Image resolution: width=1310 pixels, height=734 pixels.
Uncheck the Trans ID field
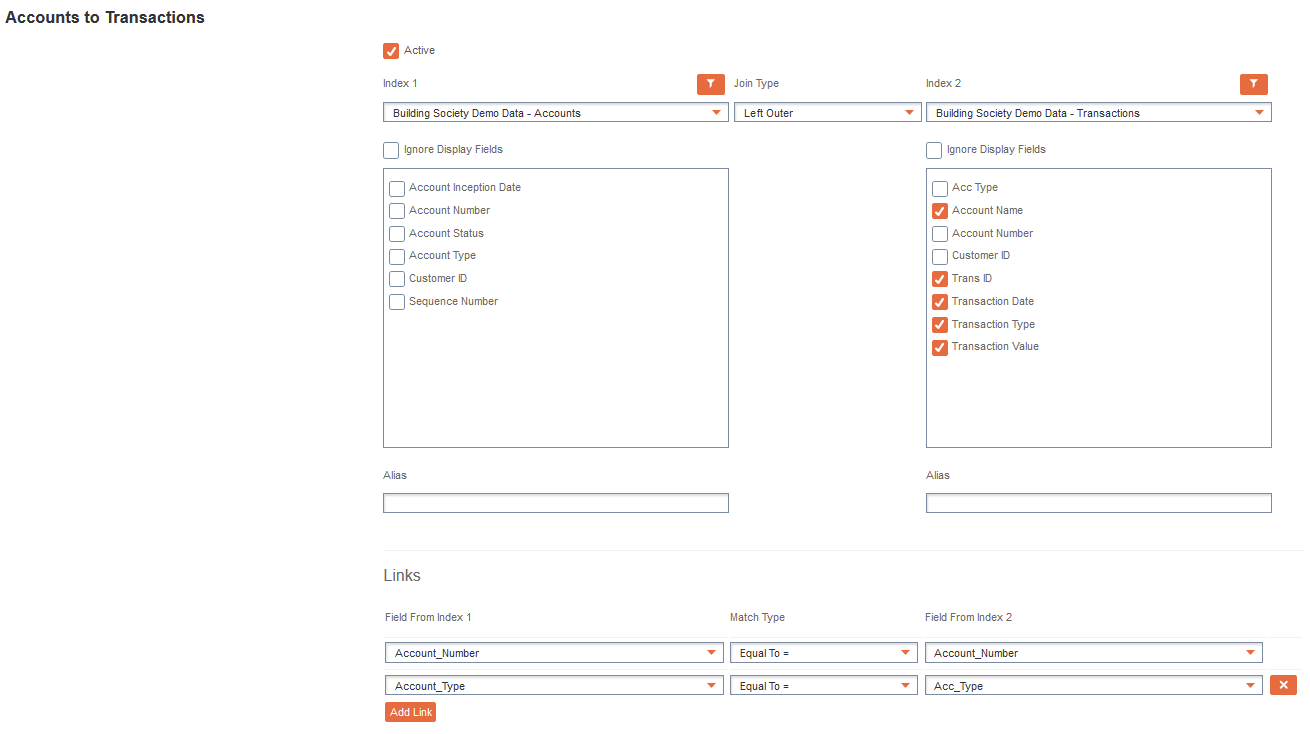coord(940,279)
